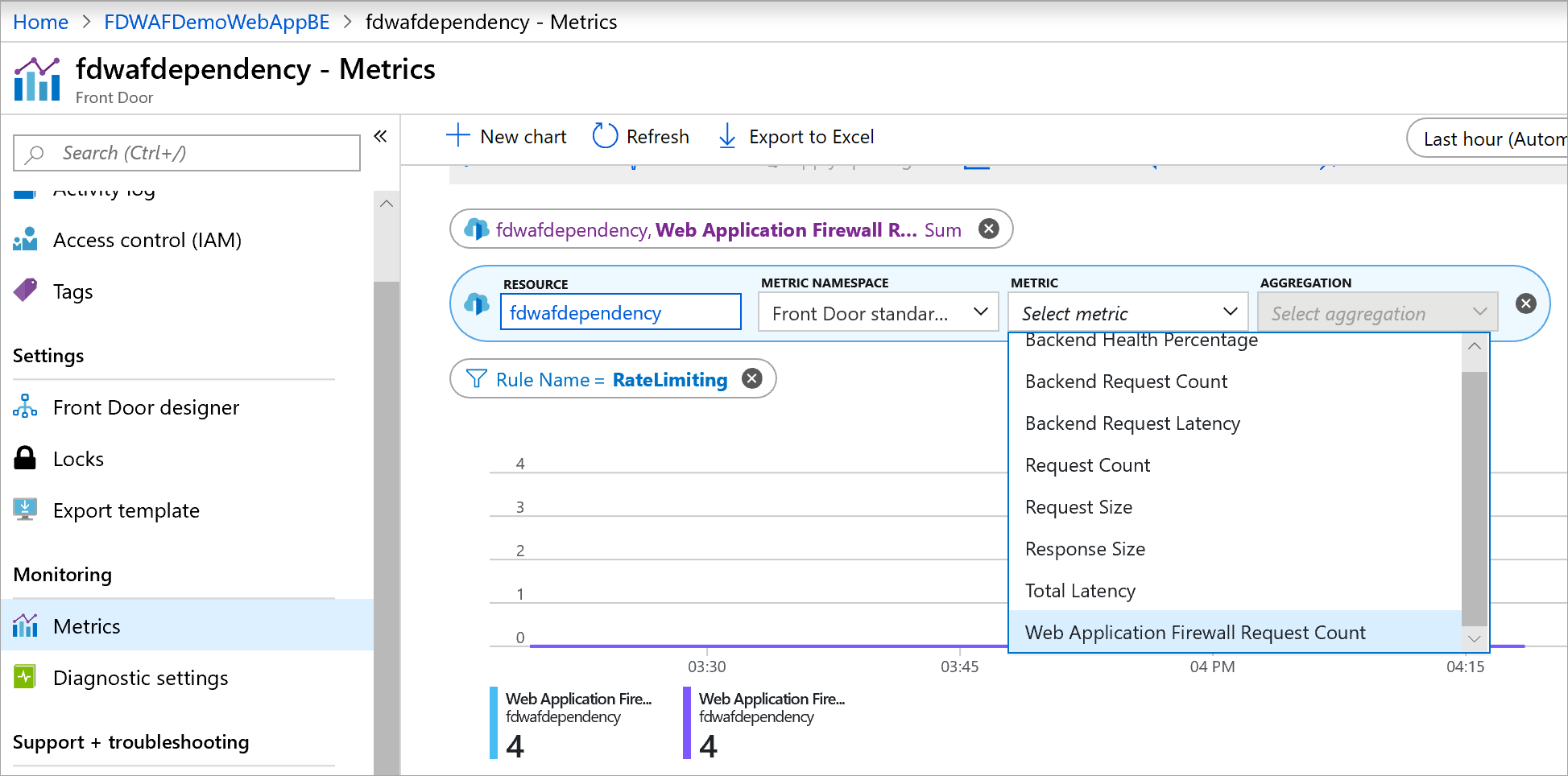Click Export to Excel
This screenshot has width=1568, height=776.
(810, 136)
